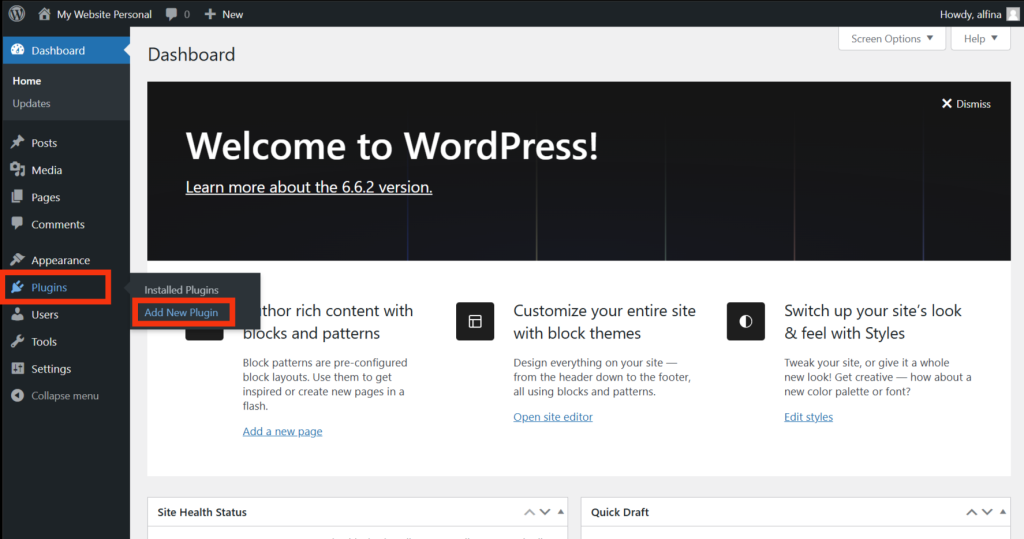The width and height of the screenshot is (1024, 539).
Task: Click the user avatar next to Howdy, alfina
Action: [x=1012, y=14]
